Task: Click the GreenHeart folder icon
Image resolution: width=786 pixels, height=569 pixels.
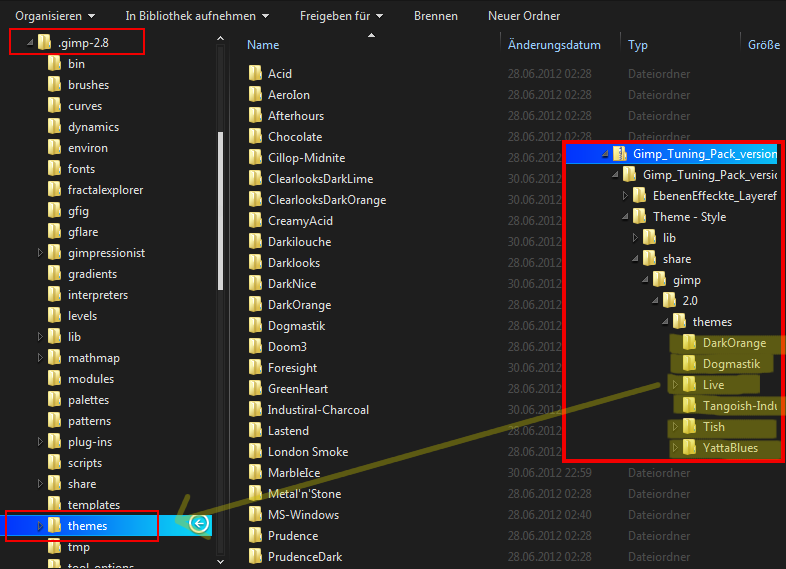Action: coord(255,389)
